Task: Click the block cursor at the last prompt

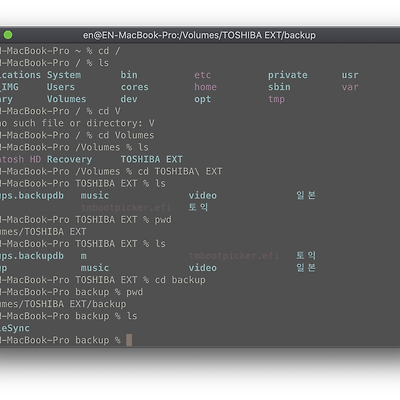Action: (x=129, y=340)
